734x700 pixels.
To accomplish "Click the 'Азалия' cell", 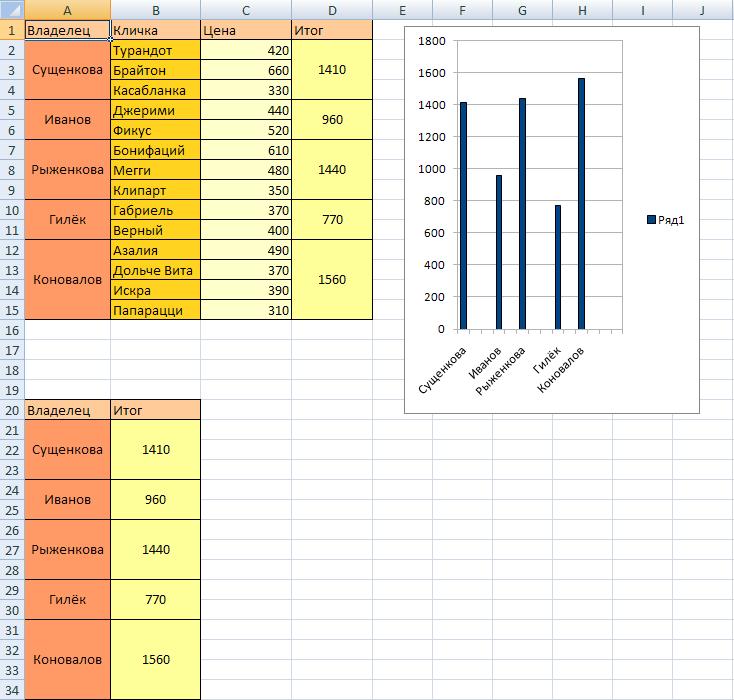I will click(156, 250).
